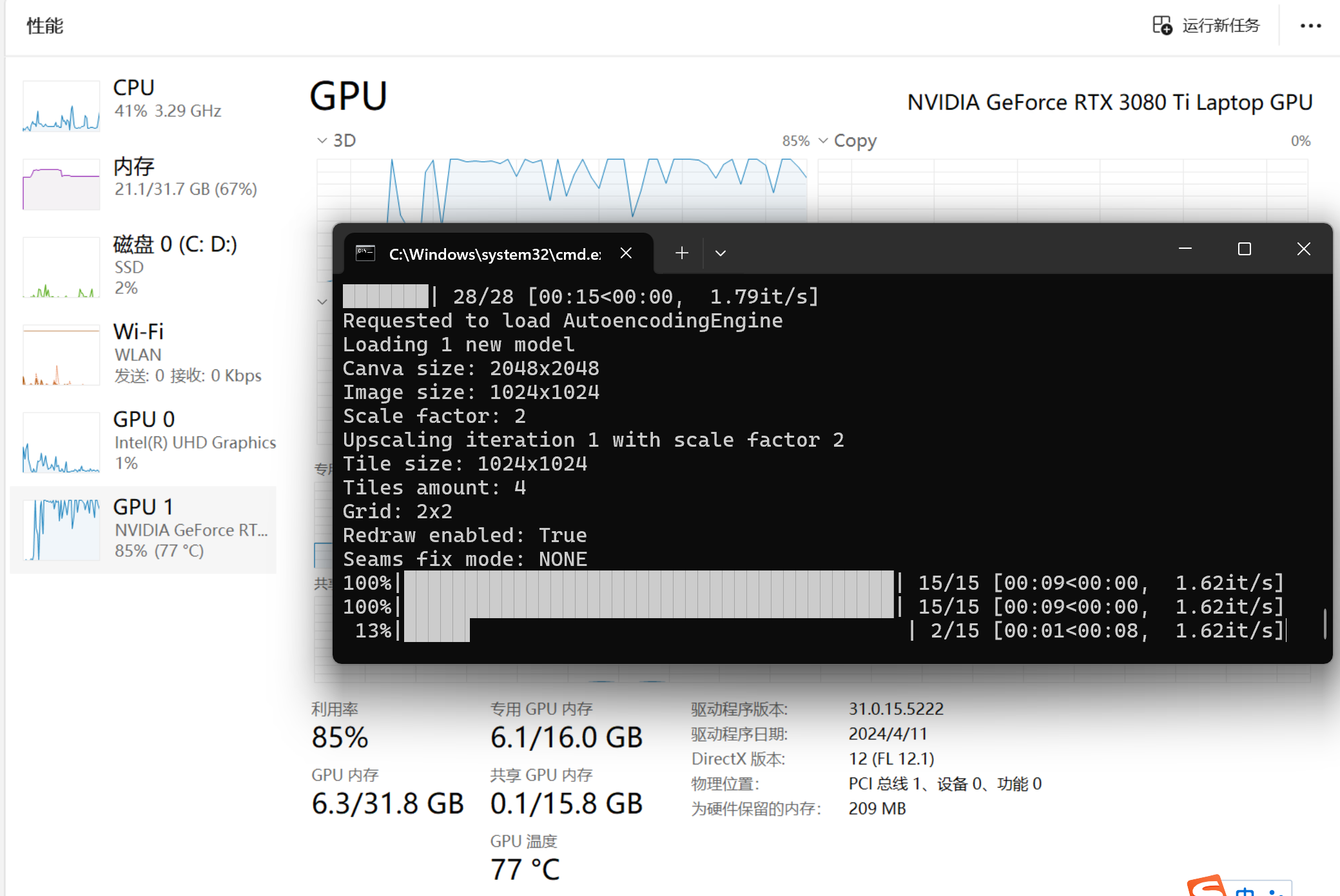Click the 209 MB reserved memory value

coord(877,808)
